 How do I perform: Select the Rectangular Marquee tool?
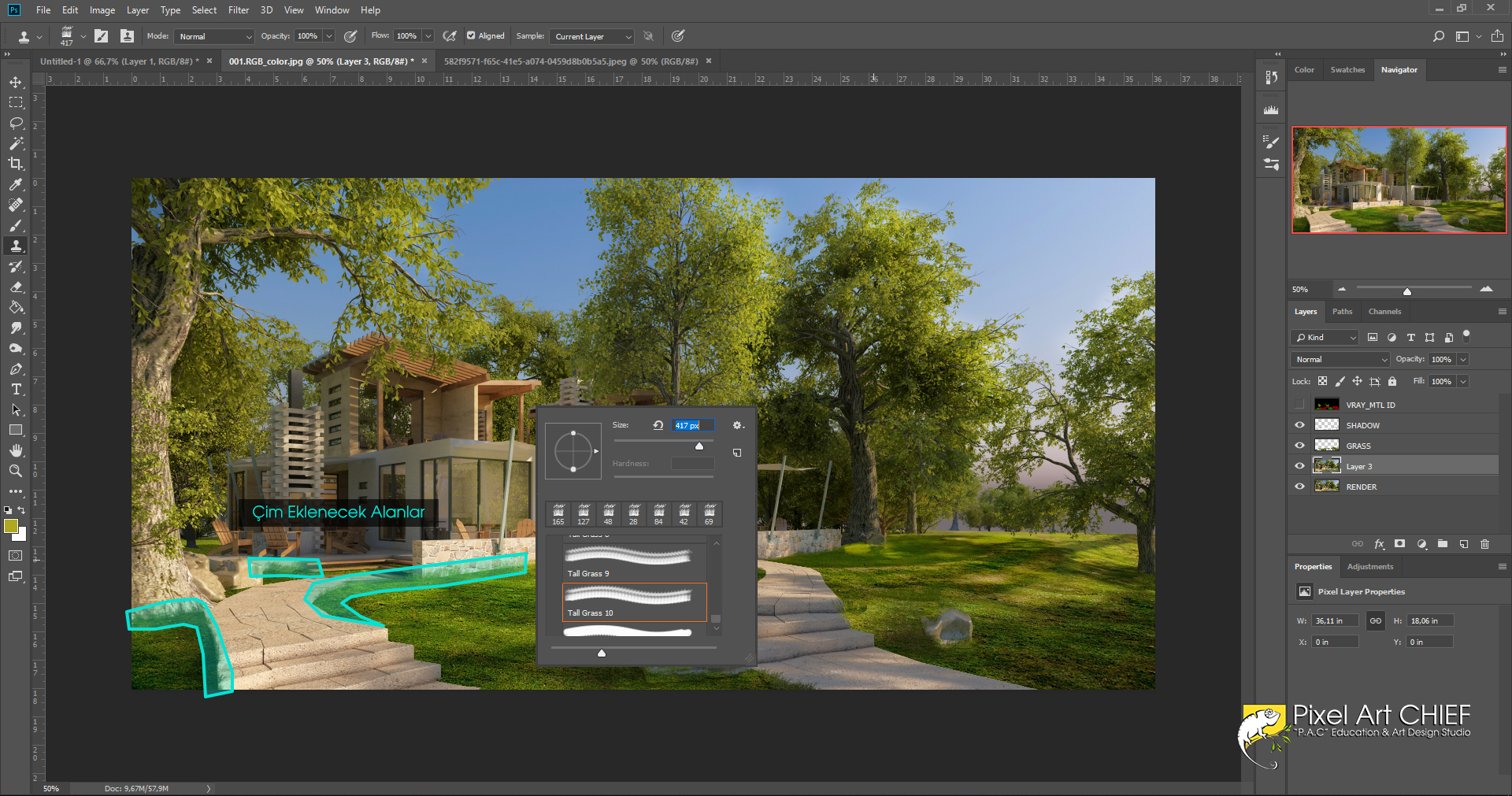click(x=16, y=102)
